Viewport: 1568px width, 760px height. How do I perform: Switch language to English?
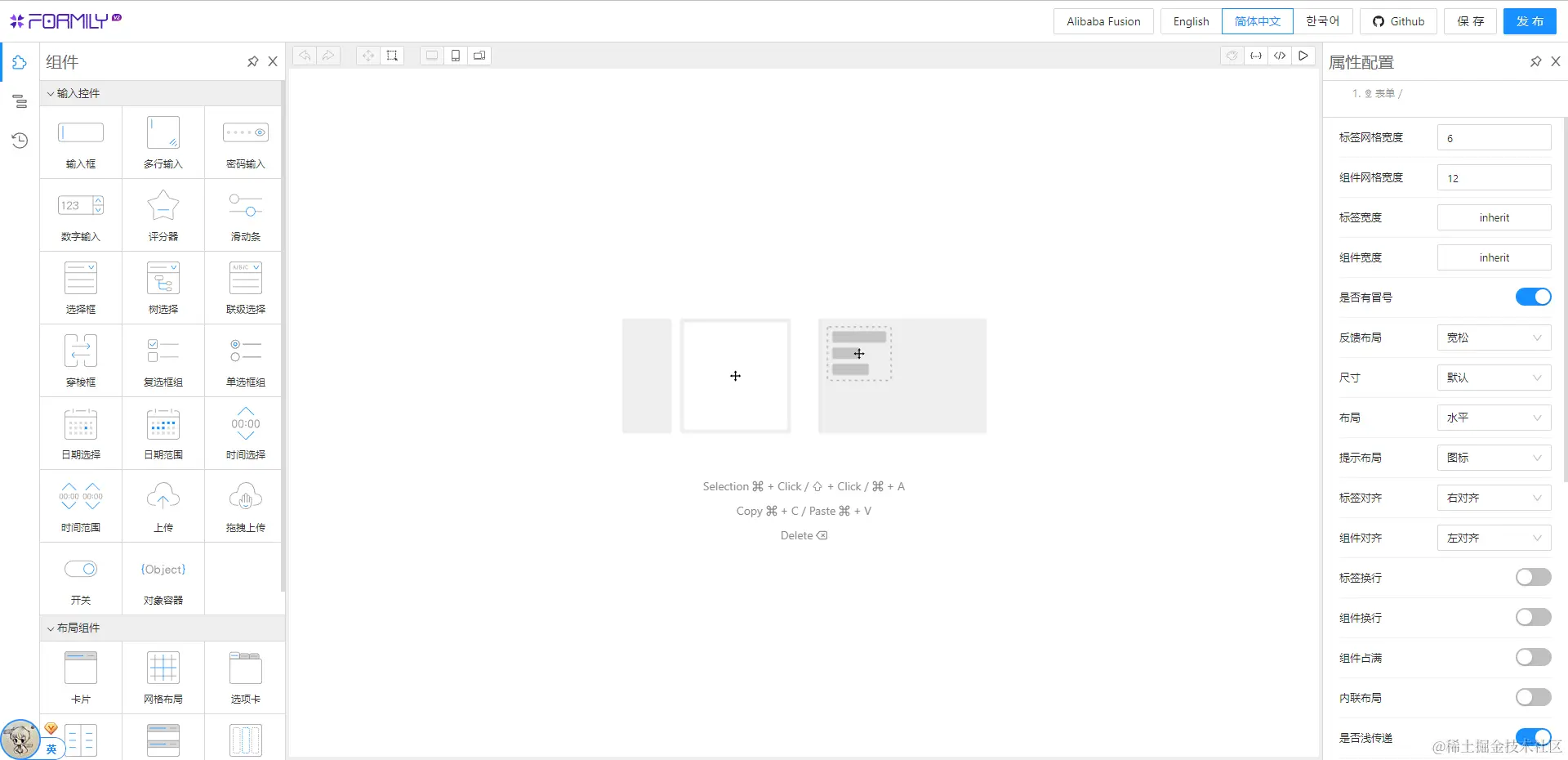tap(1190, 21)
